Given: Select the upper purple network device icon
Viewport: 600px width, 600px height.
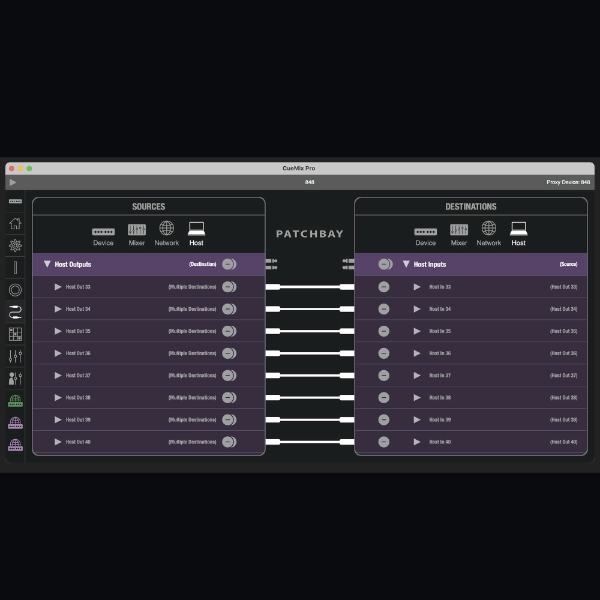Looking at the screenshot, I should (x=15, y=423).
